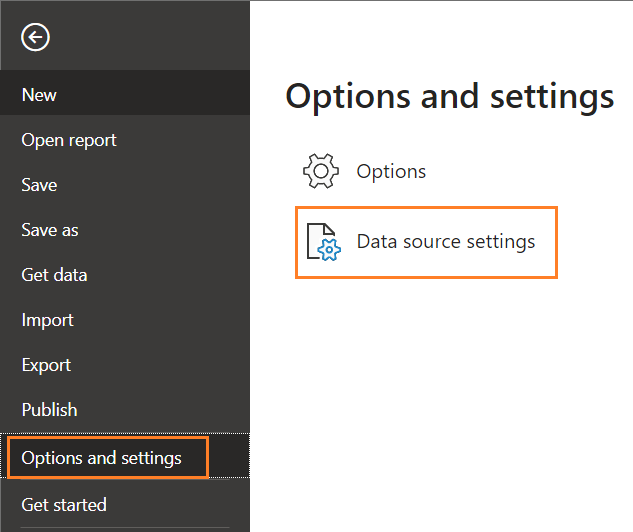Expand the Export menu item
Screen dimensions: 633x532
[46, 365]
